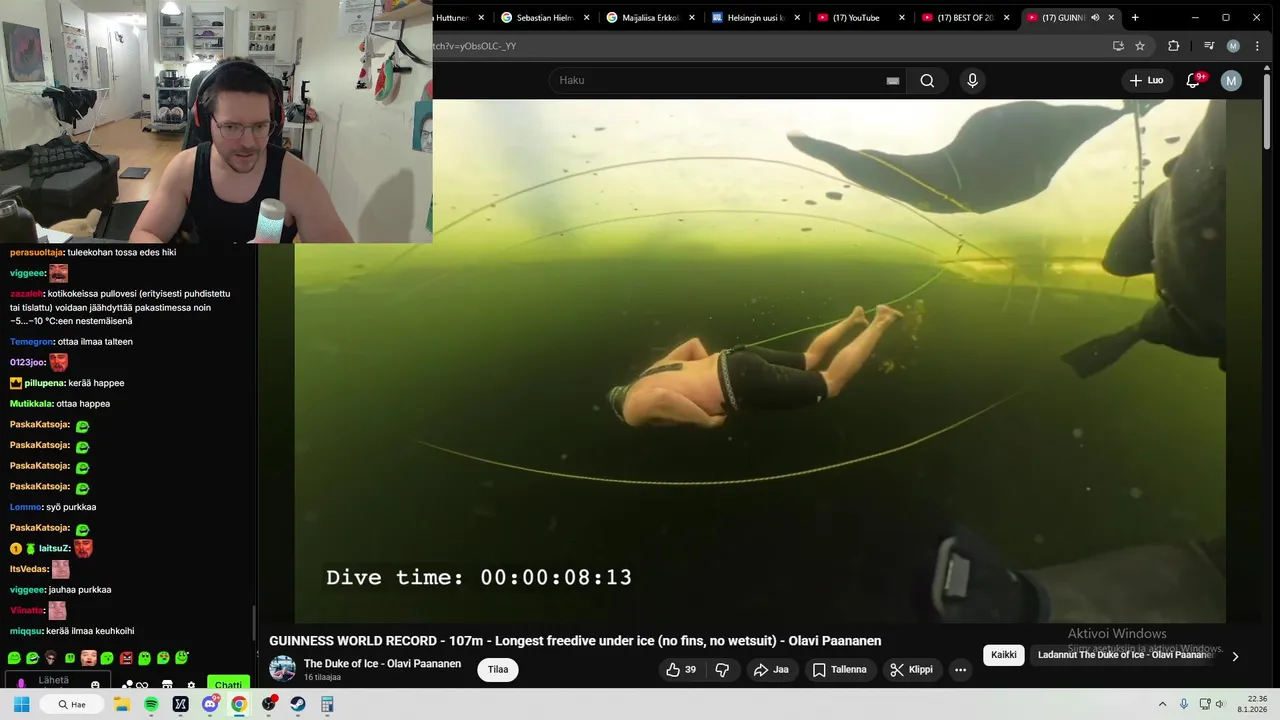Click the install app icon in address bar
This screenshot has width=1280, height=720.
[x=1118, y=46]
